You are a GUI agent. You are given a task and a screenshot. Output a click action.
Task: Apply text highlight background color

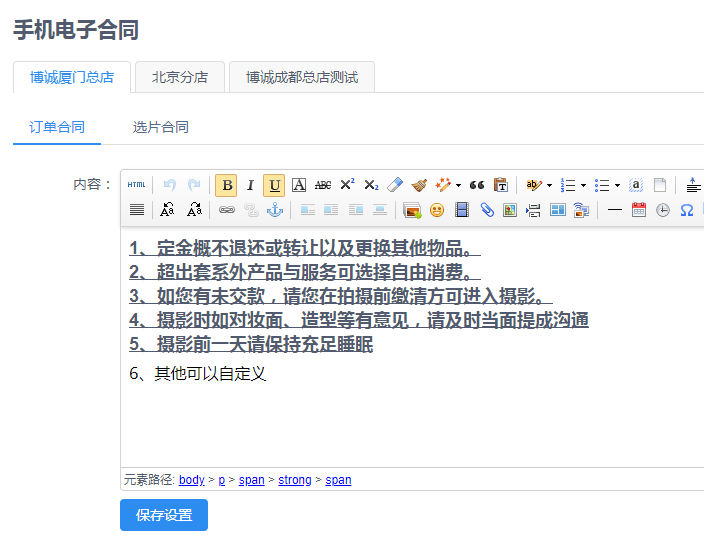pyautogui.click(x=534, y=185)
